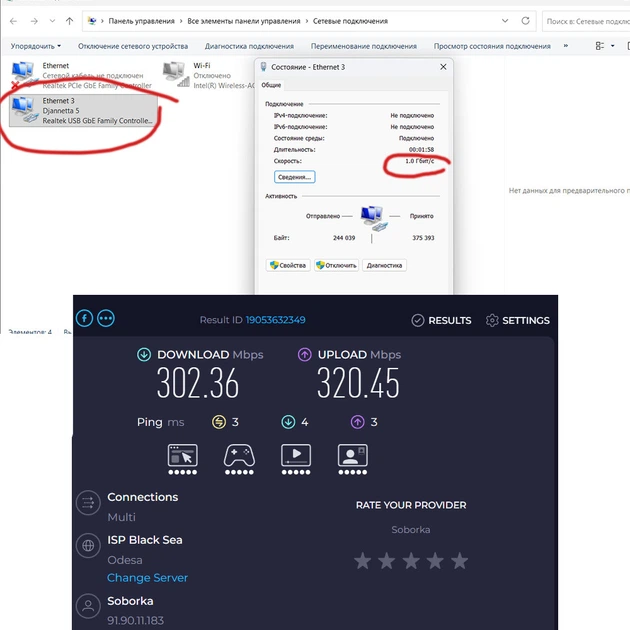630x630 pixels.
Task: Expand address bar history dropdown
Action: pyautogui.click(x=505, y=21)
